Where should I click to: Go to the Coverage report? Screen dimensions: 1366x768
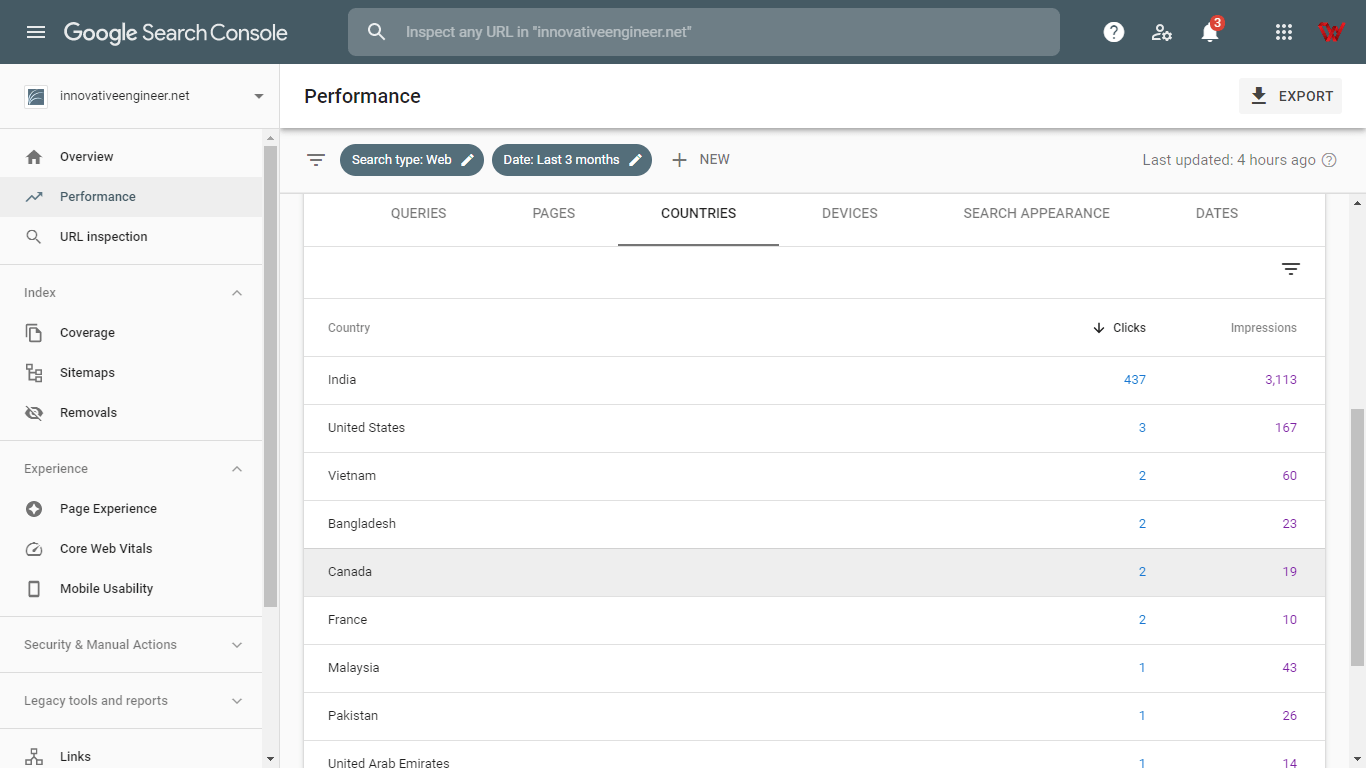(x=131, y=333)
